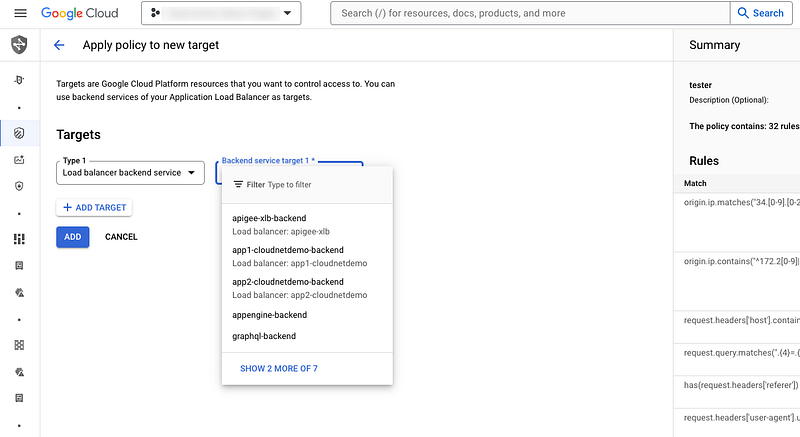Open the project selector dropdown
The width and height of the screenshot is (800, 437).
pyautogui.click(x=221, y=13)
